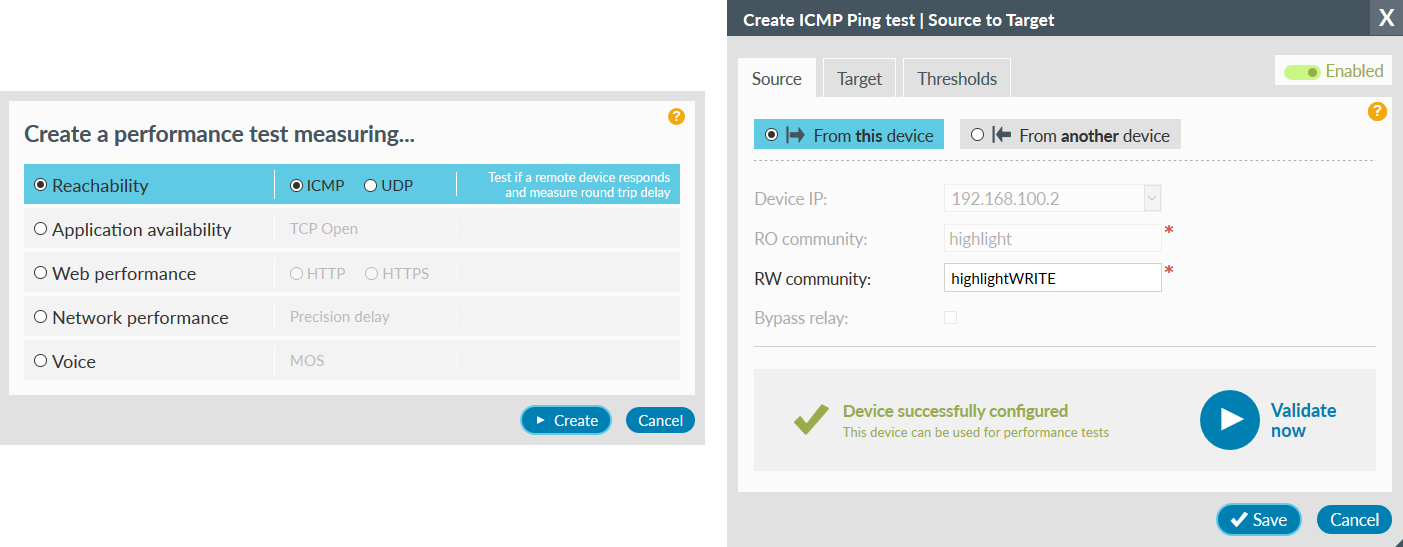Choose the Voice test radio button
The height and width of the screenshot is (547, 1403).
[40, 361]
